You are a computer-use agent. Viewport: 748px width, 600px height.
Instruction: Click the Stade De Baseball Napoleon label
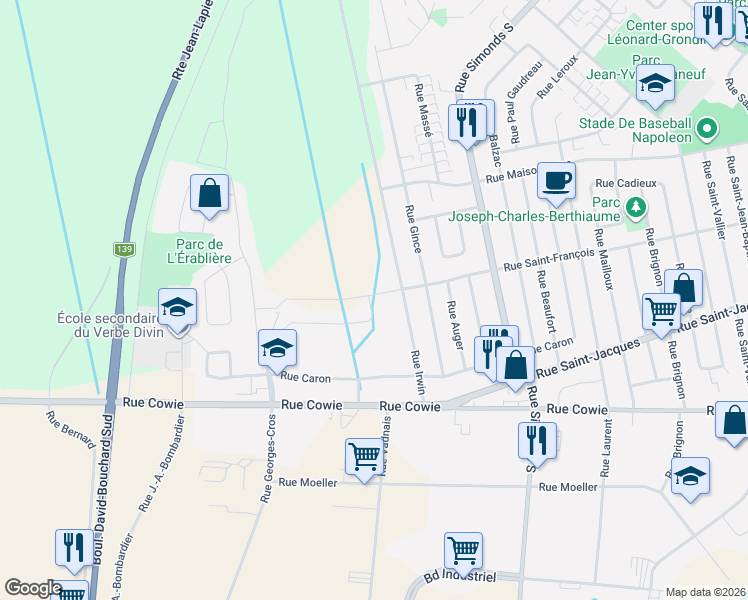[x=635, y=130]
